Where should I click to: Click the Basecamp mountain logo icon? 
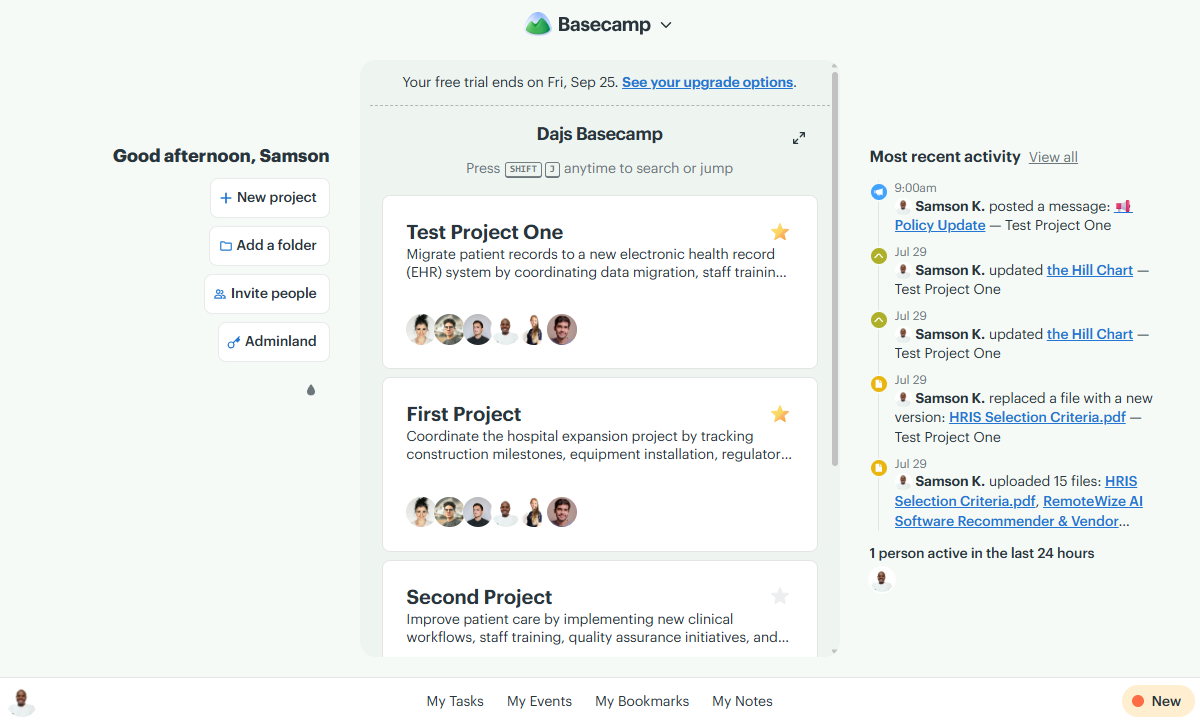coord(538,24)
